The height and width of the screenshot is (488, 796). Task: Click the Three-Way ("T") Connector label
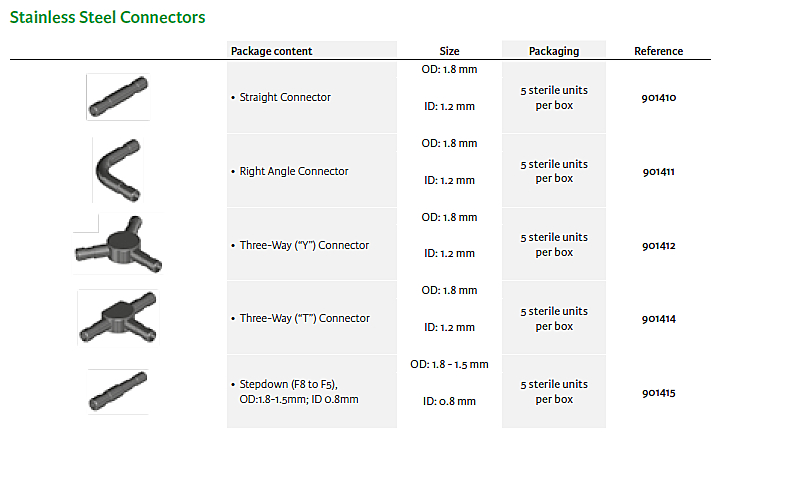[x=304, y=318]
